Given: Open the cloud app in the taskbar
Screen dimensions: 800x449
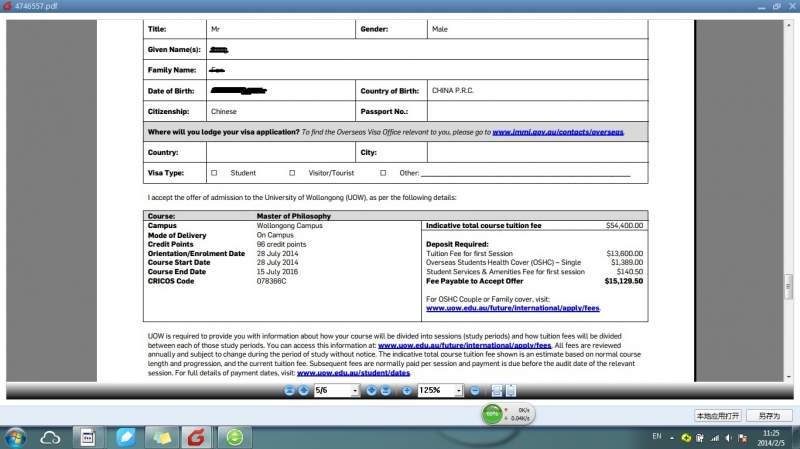Looking at the screenshot, I should tap(50, 437).
